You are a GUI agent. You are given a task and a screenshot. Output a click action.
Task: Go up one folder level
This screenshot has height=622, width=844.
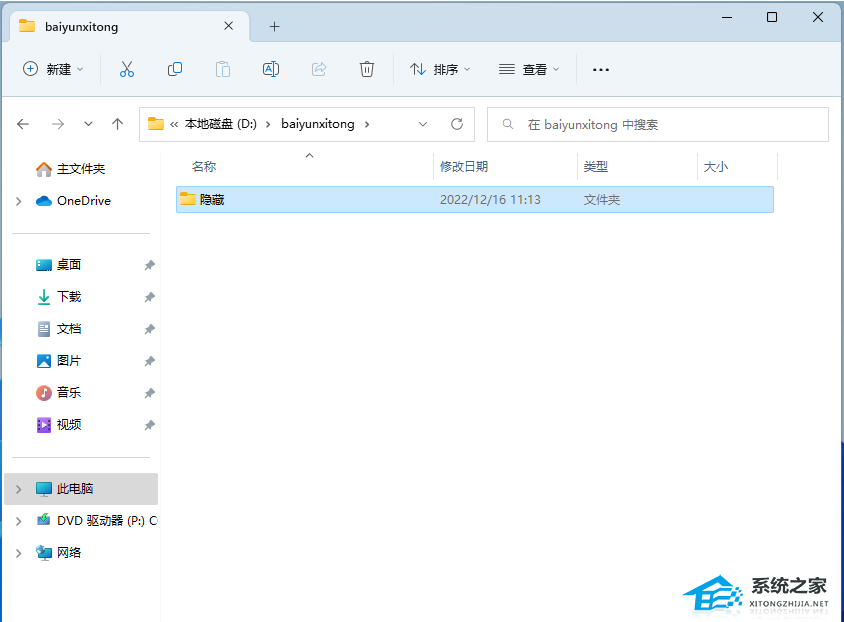[117, 124]
